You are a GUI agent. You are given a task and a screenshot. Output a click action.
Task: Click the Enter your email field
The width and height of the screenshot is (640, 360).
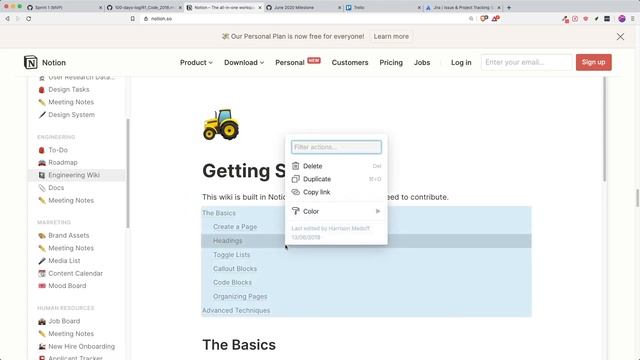pos(527,62)
